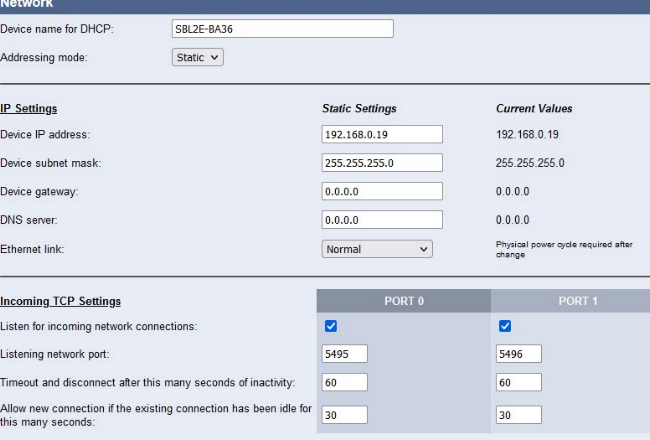
Task: Edit the Device name for DHCP field
Action: [x=283, y=29]
